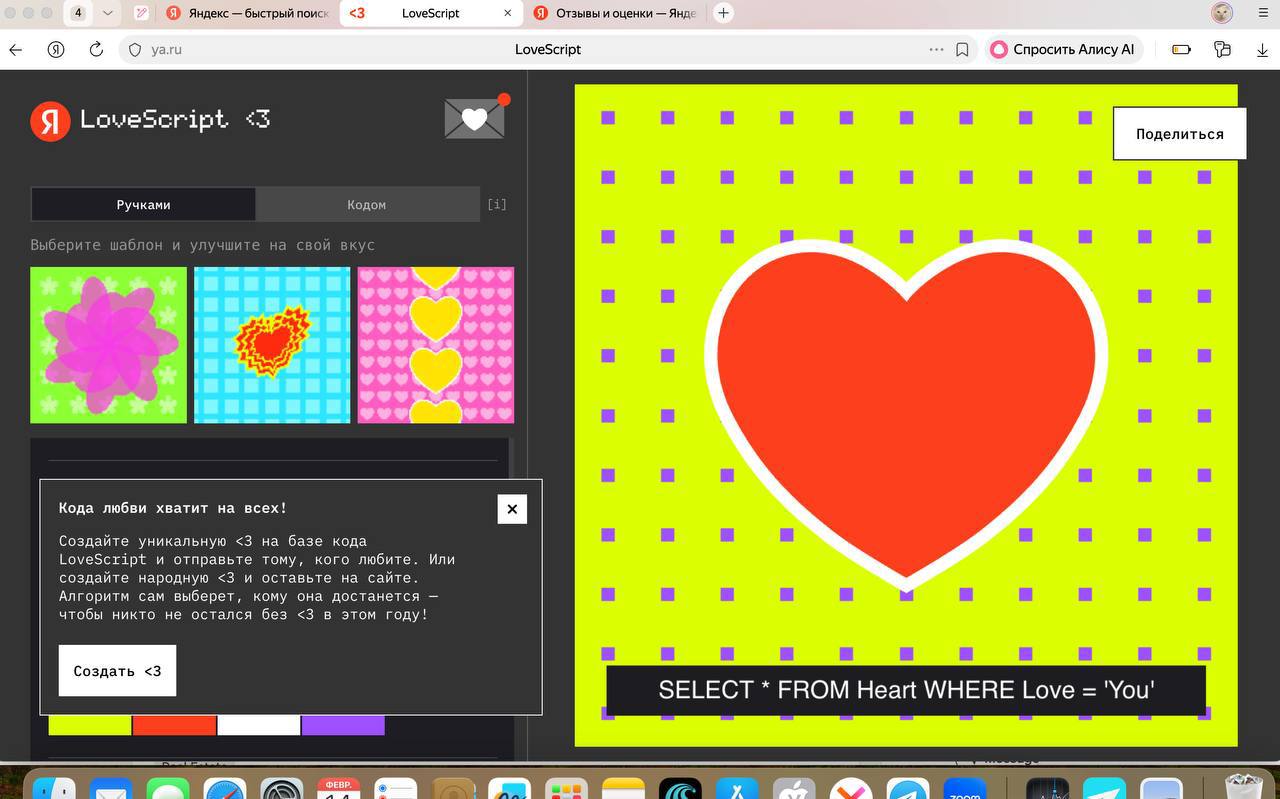
Task: Open browser downloads icon
Action: 1262,49
